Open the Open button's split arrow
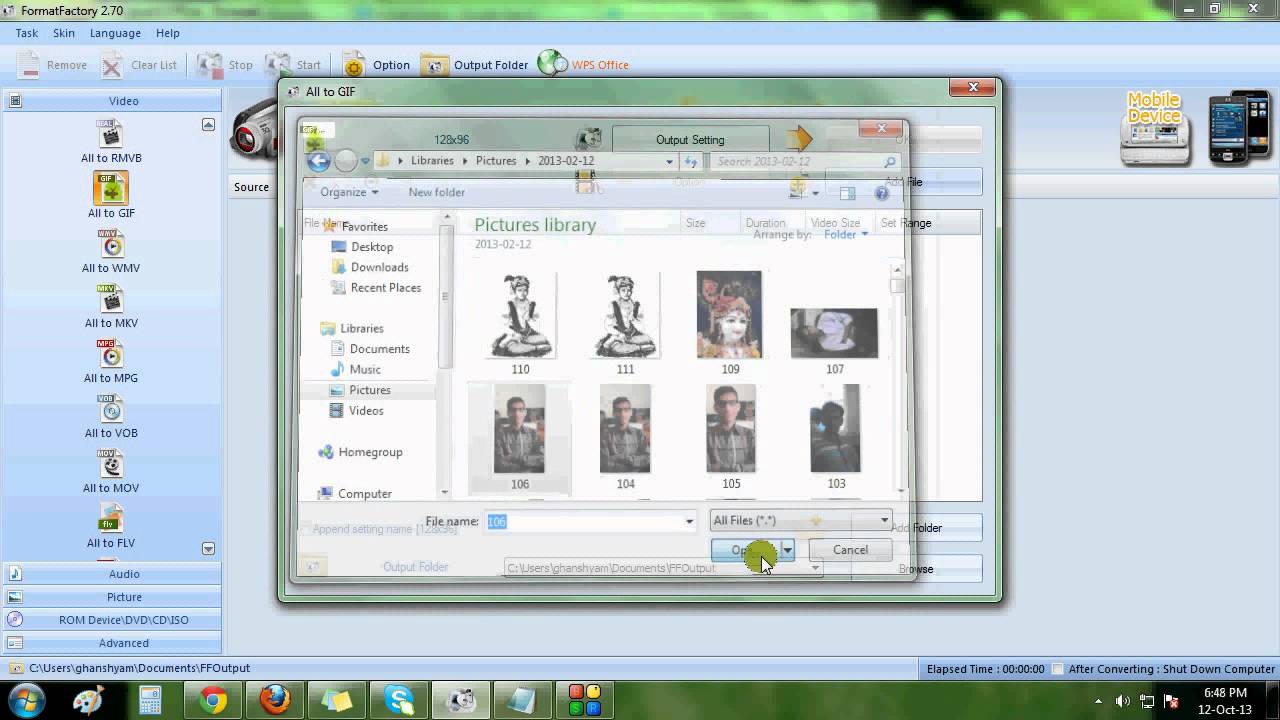This screenshot has height=720, width=1280. [787, 550]
